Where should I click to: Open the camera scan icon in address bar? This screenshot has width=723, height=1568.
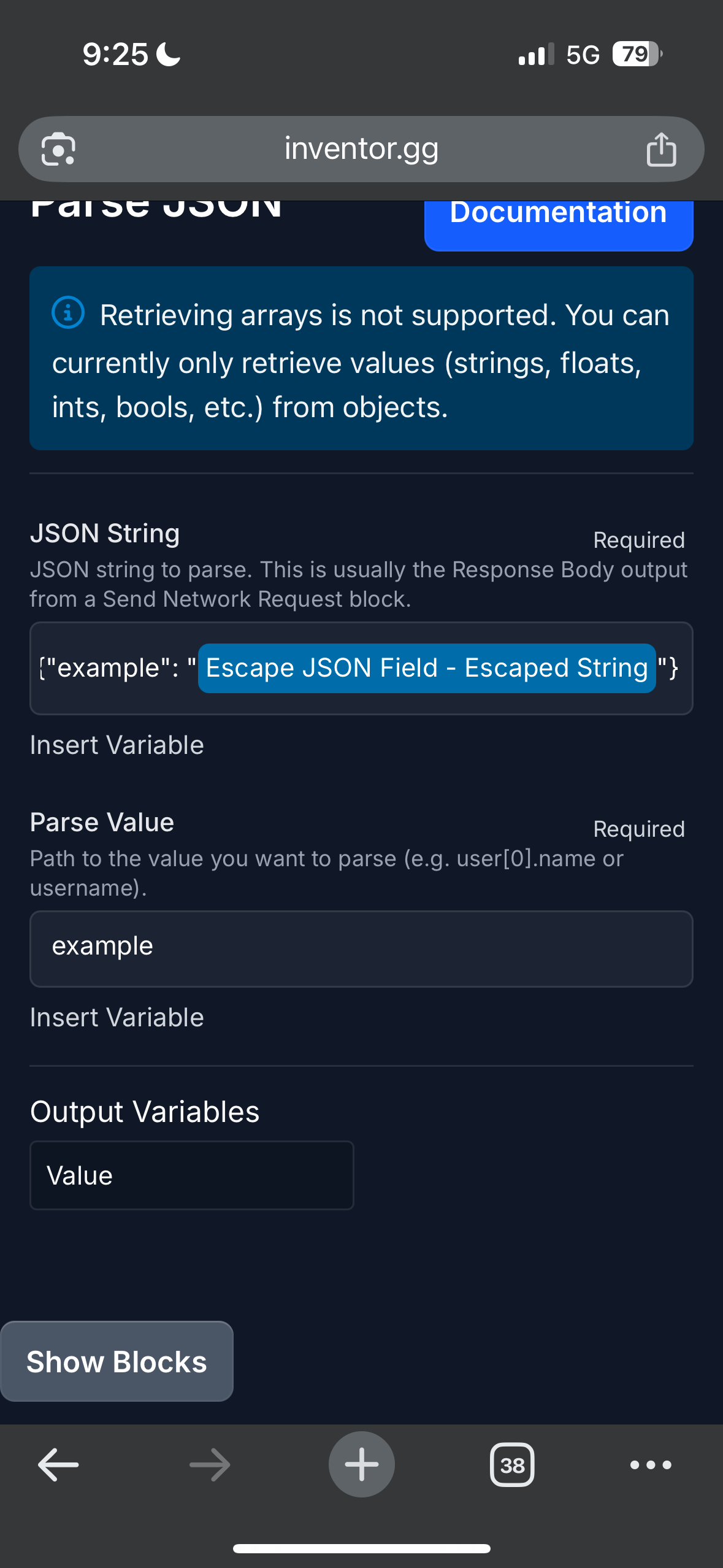point(58,149)
